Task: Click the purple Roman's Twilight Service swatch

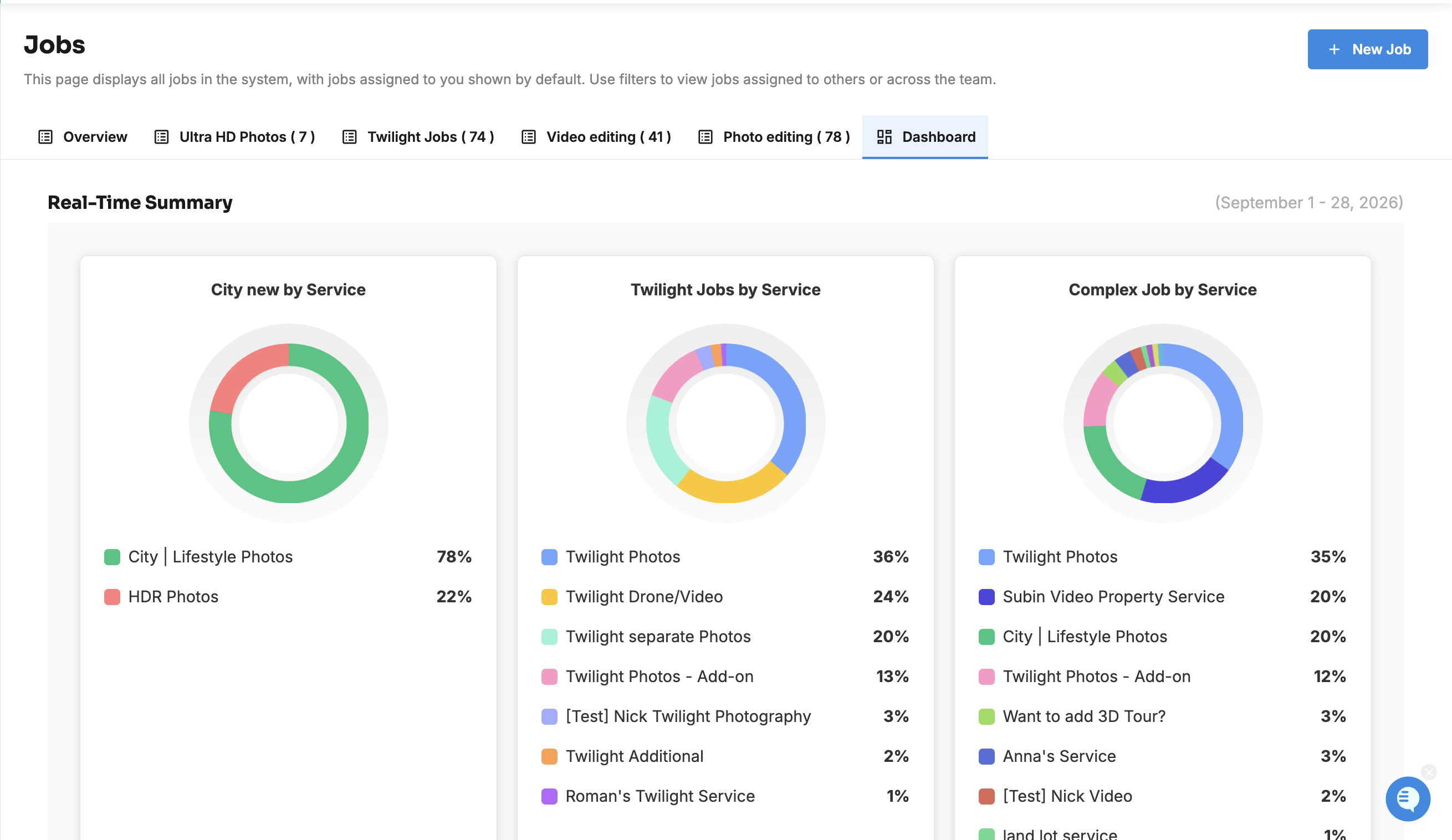Action: coord(549,796)
